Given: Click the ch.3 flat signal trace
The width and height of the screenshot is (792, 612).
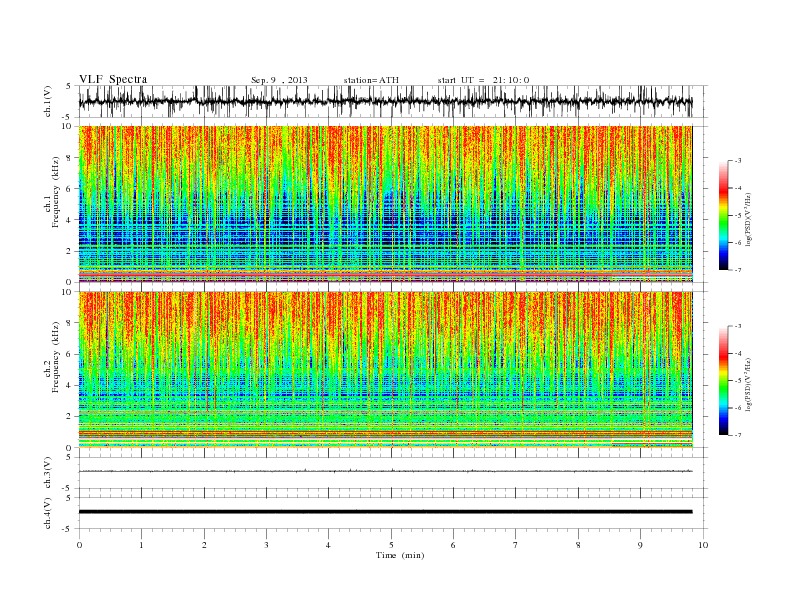Looking at the screenshot, I should (385, 471).
